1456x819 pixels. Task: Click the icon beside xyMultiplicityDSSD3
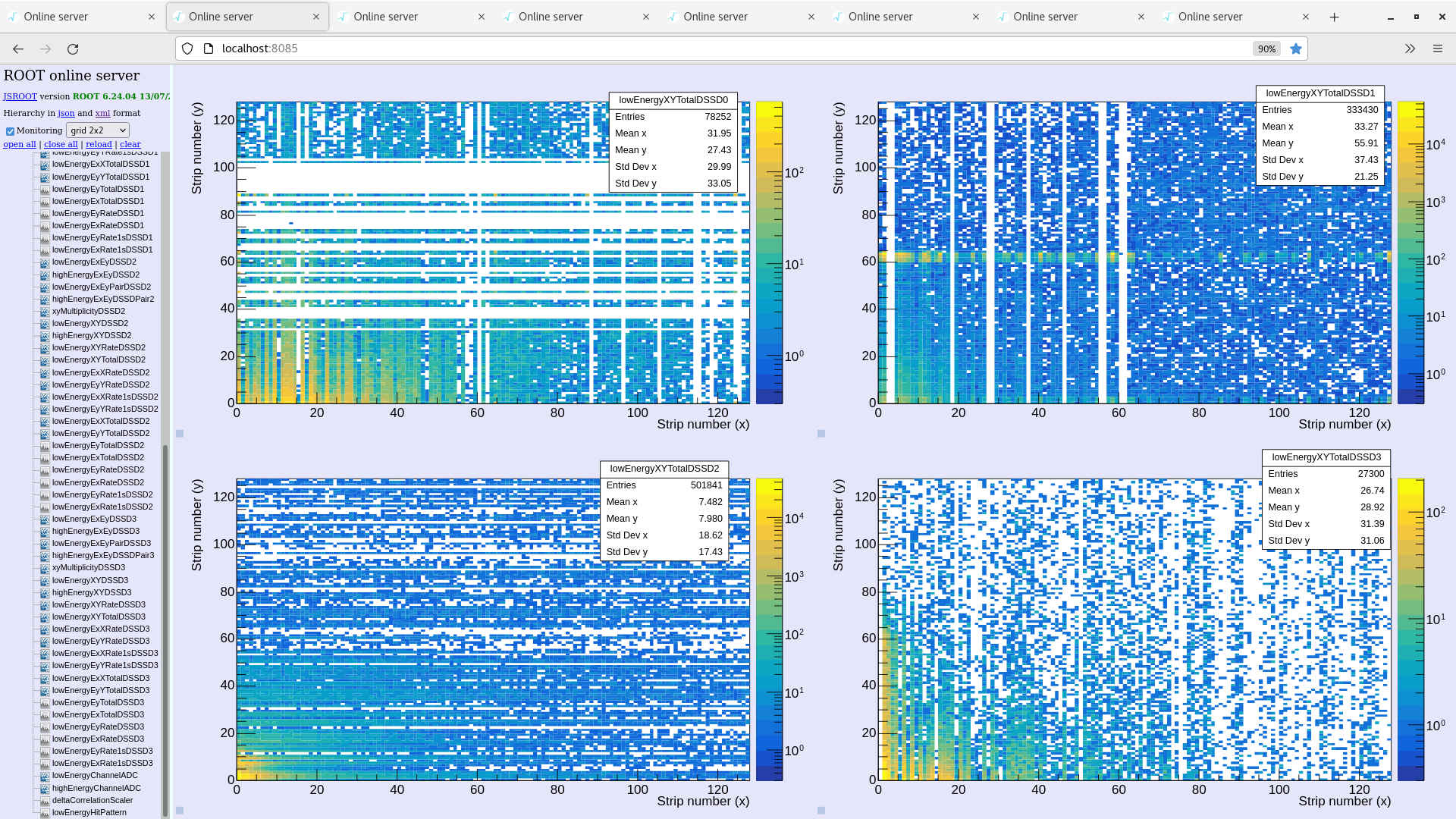tap(45, 568)
